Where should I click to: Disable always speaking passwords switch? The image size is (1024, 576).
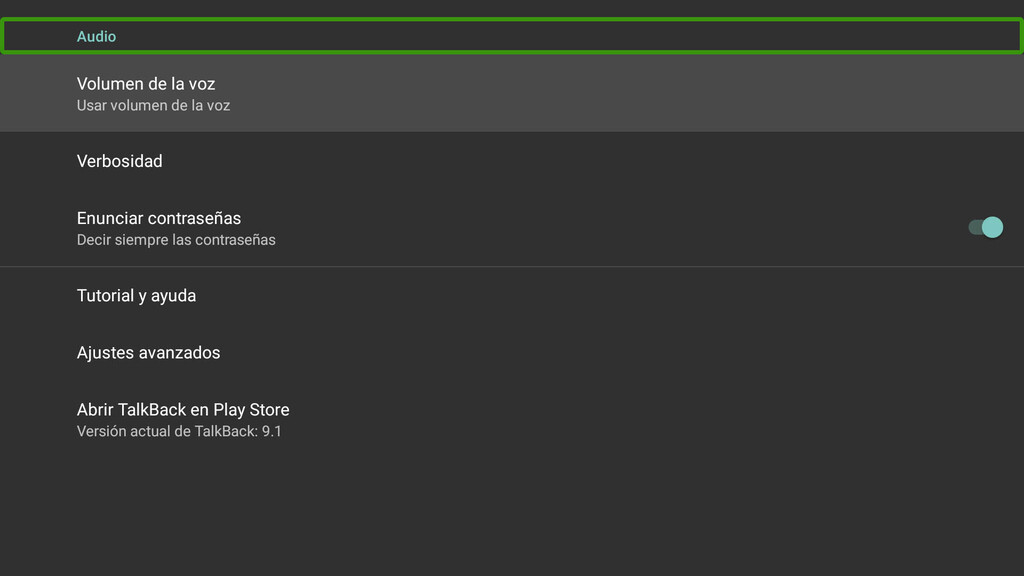point(985,228)
